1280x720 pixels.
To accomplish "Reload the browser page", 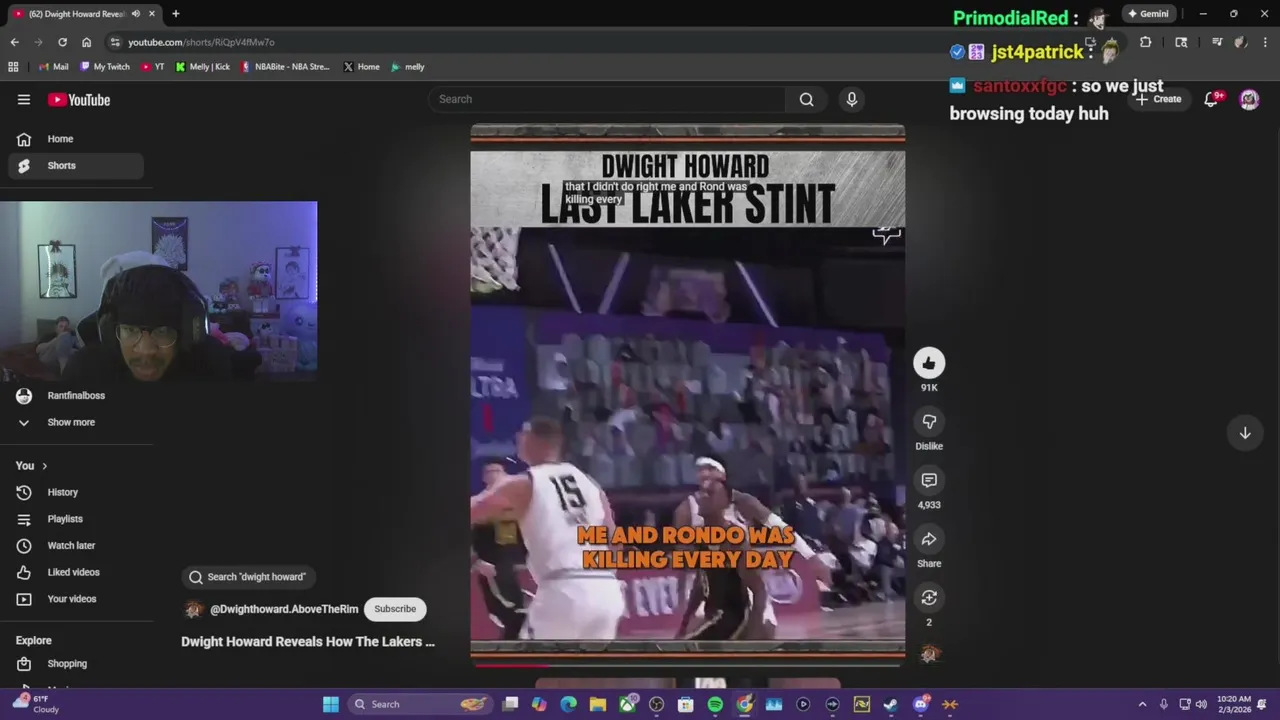I will [x=62, y=42].
